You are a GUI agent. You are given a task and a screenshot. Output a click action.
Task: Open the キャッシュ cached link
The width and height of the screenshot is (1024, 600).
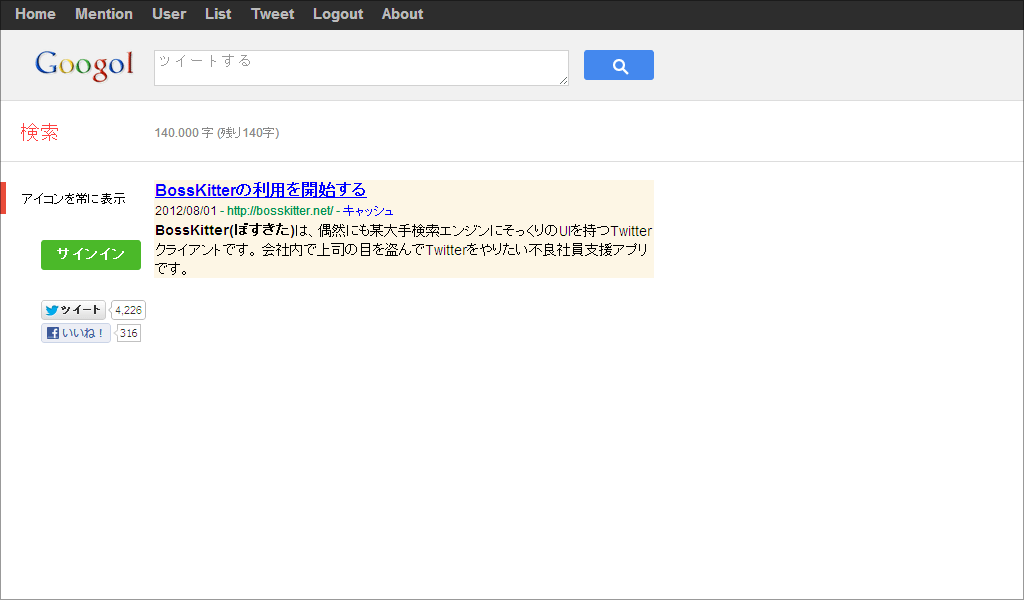pyautogui.click(x=368, y=211)
